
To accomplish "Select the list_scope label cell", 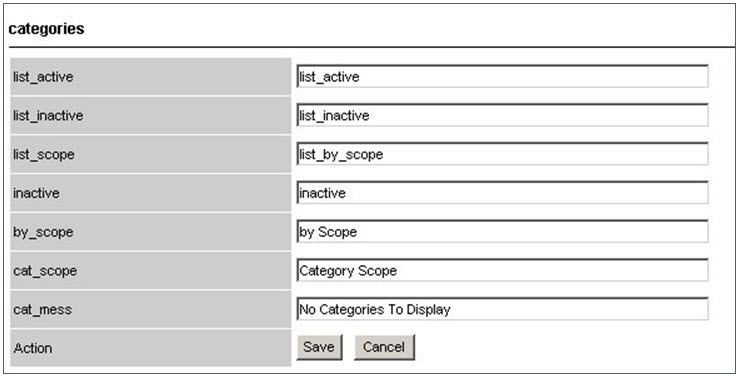I will pyautogui.click(x=151, y=154).
